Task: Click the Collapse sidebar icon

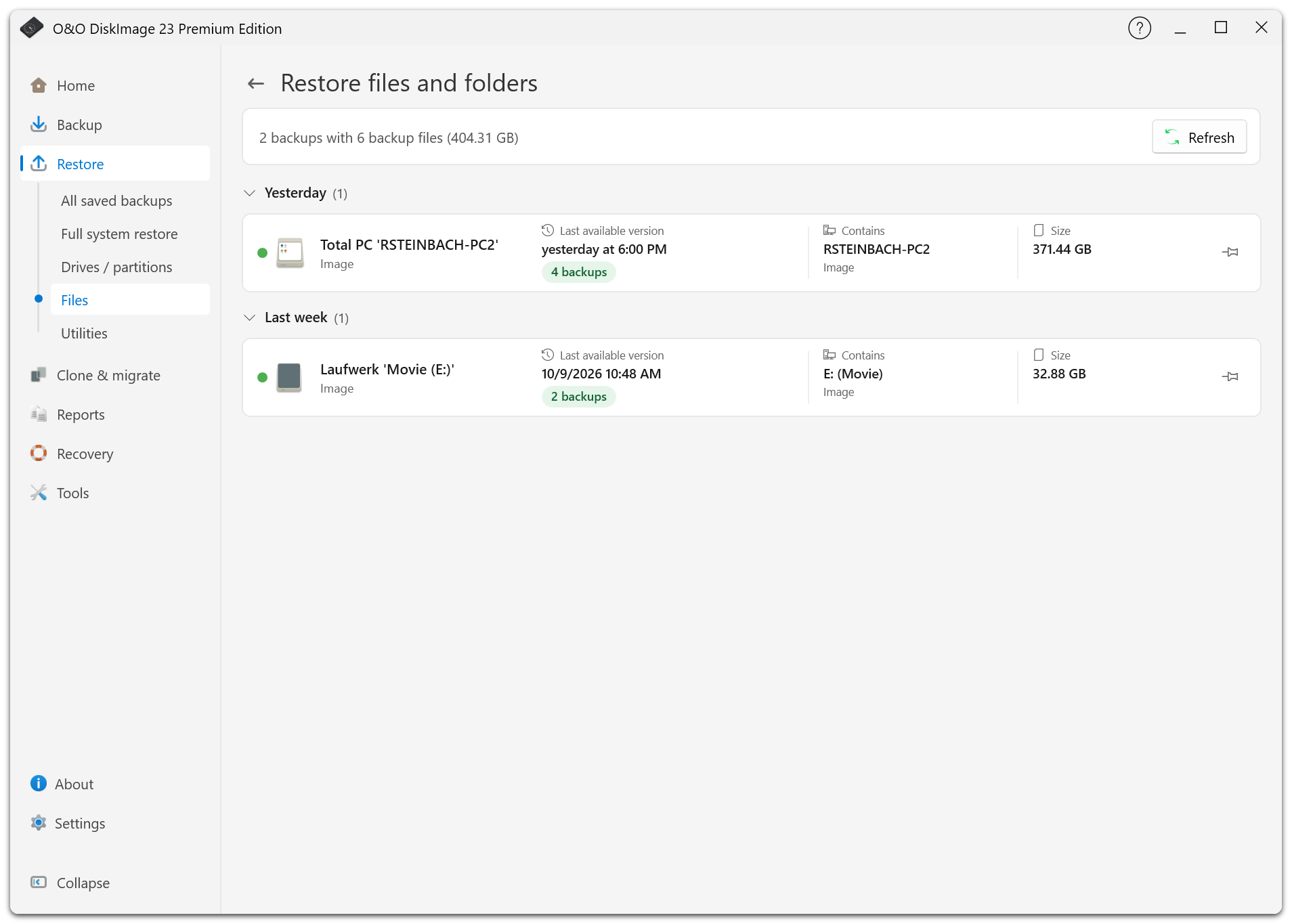Action: pos(39,883)
